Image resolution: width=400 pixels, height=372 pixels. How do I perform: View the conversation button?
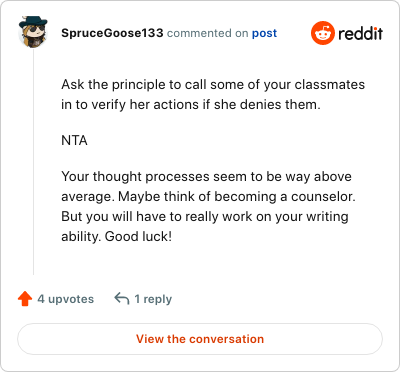pyautogui.click(x=200, y=339)
